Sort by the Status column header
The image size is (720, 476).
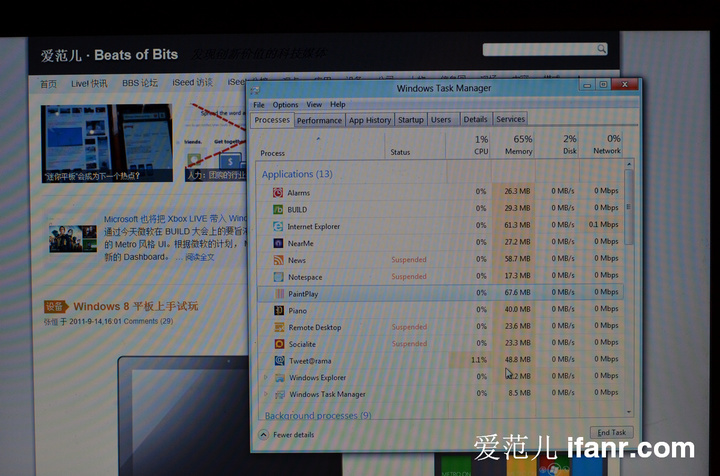click(x=415, y=146)
